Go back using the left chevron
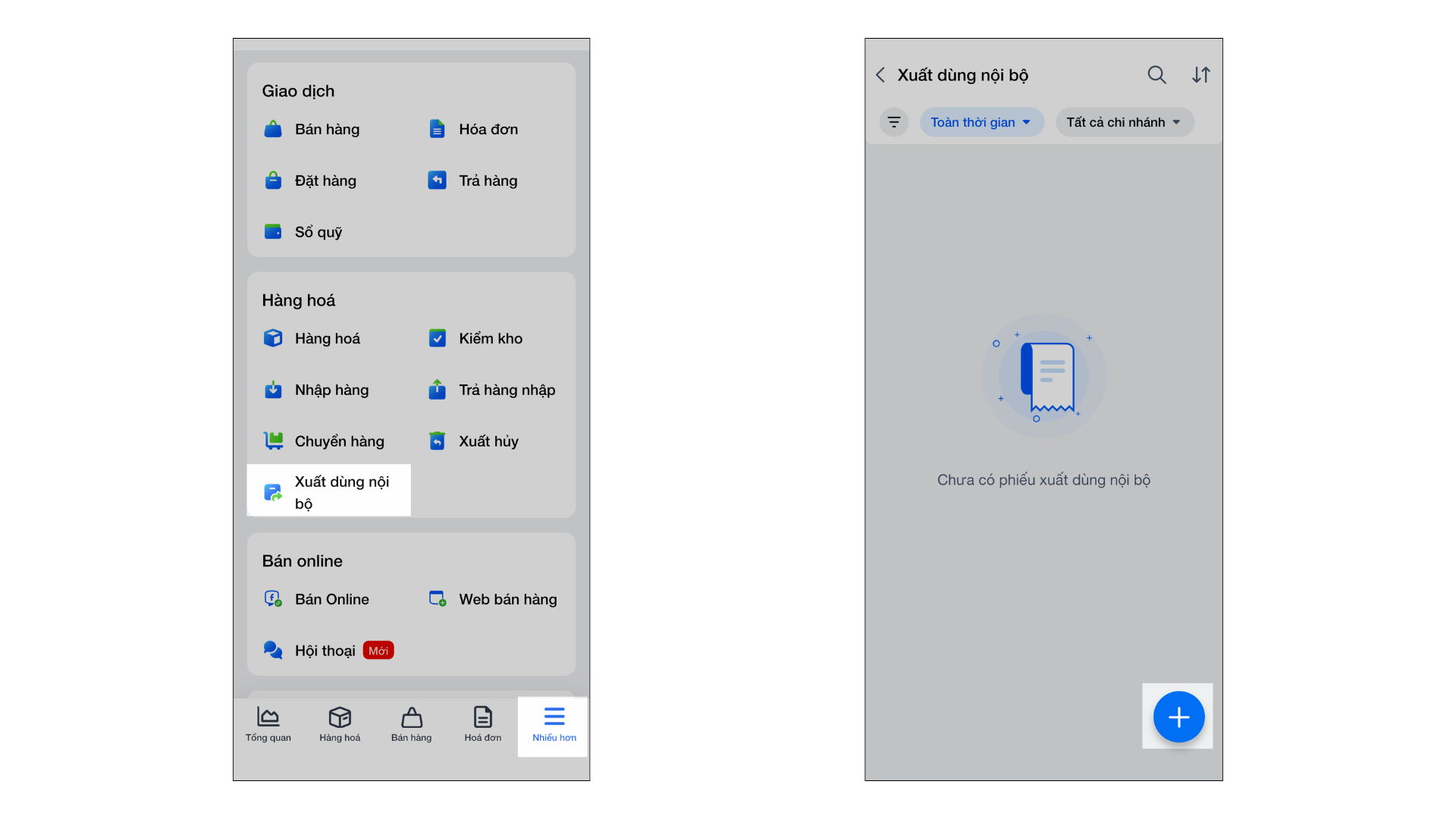 click(880, 75)
